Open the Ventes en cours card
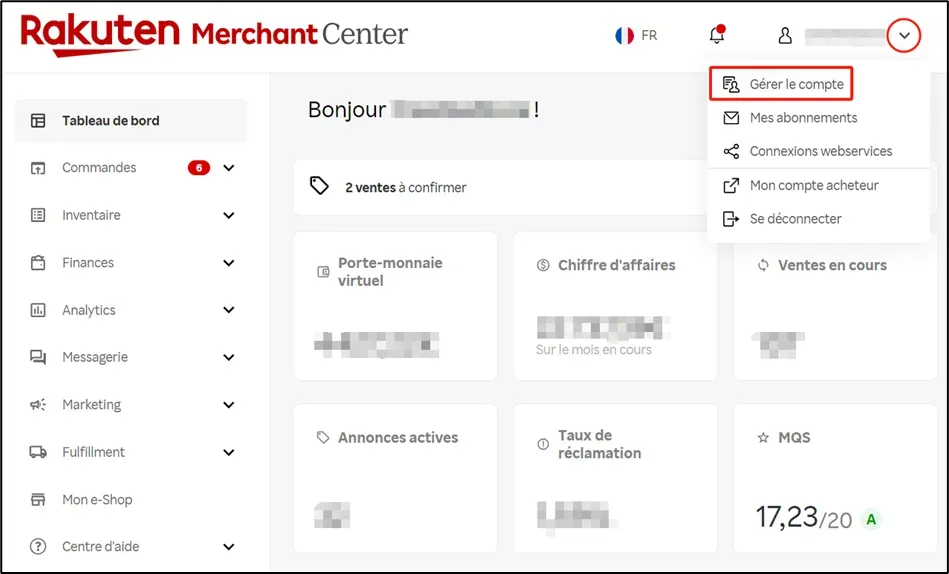Screen dimensions: 949x574 (835, 306)
